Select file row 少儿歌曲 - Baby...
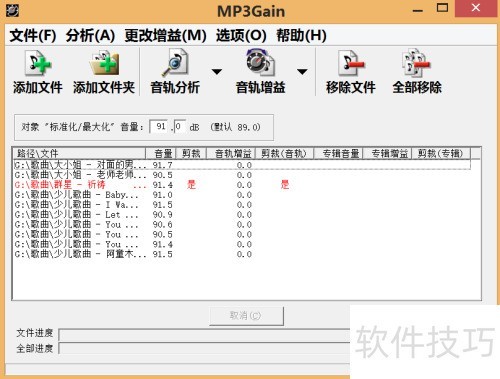The width and height of the screenshot is (500, 379). point(242,195)
